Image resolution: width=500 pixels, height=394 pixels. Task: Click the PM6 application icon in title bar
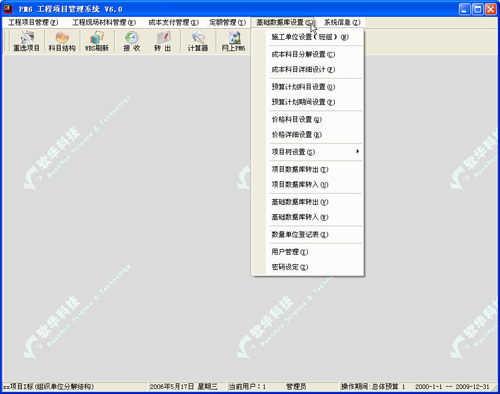8,9
